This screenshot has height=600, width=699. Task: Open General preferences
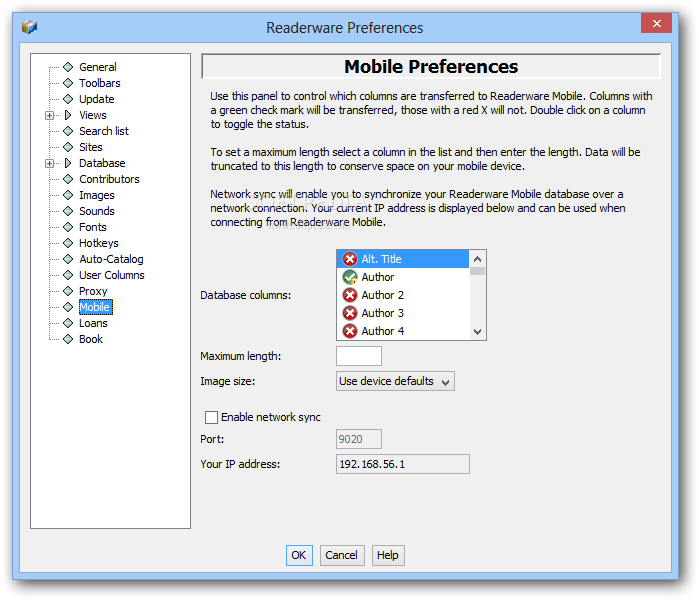tap(98, 67)
